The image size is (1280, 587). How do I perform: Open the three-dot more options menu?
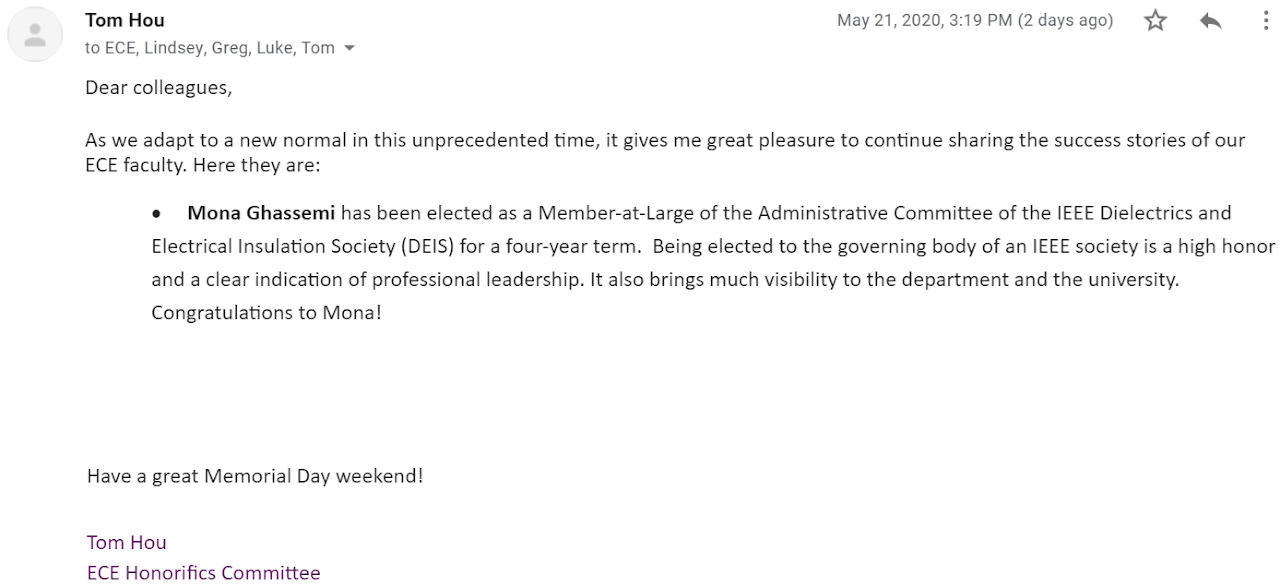pos(1265,20)
